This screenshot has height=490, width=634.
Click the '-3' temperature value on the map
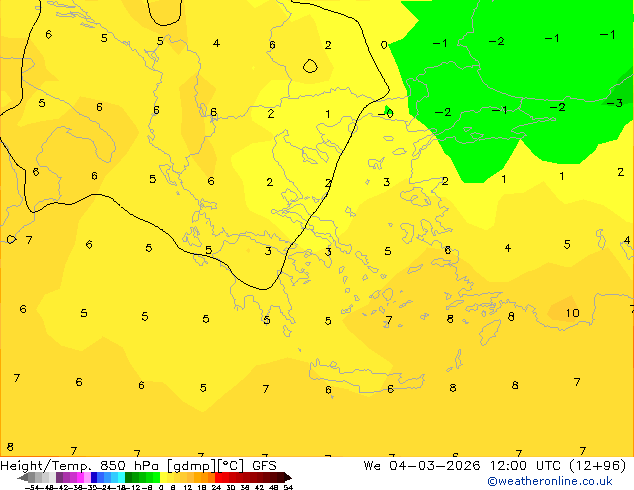tap(614, 103)
